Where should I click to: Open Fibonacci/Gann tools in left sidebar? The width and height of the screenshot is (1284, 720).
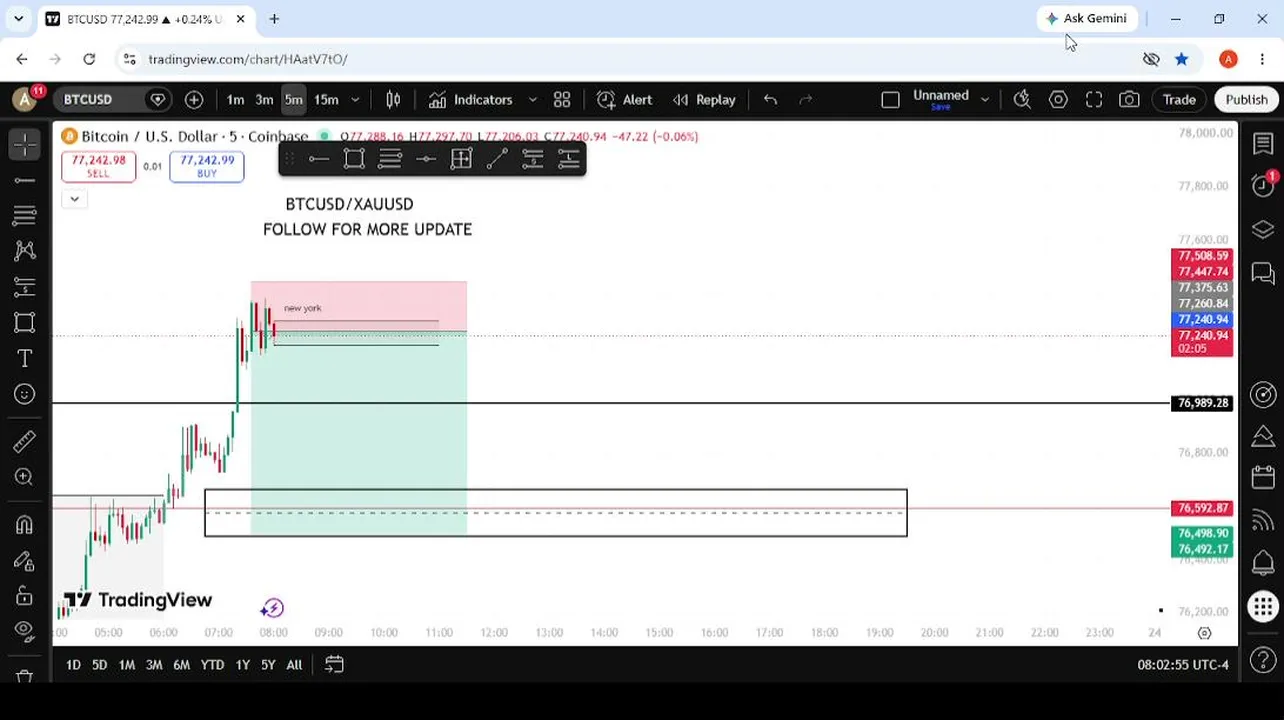(x=25, y=215)
